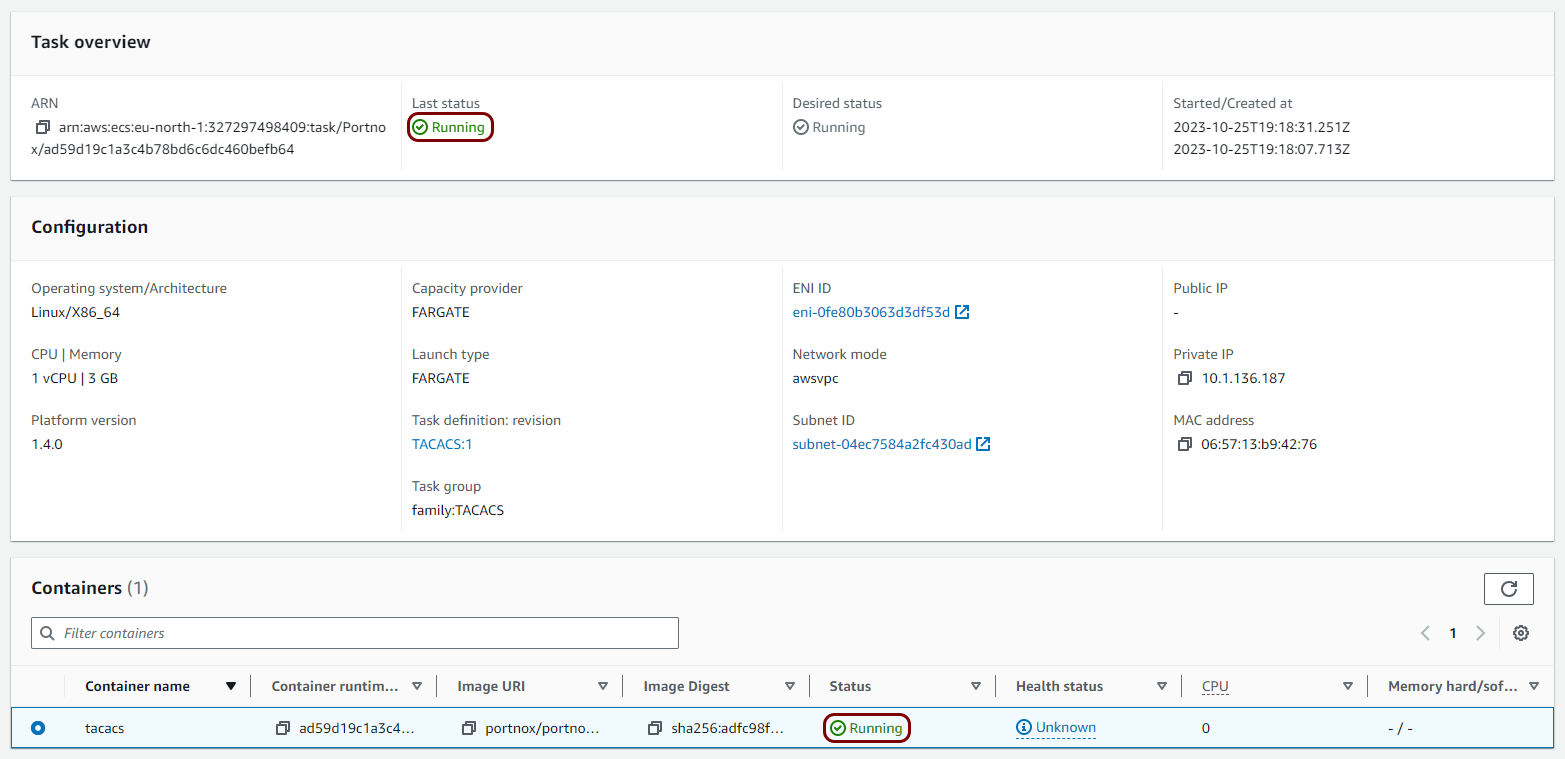View Unknown health status details

[1055, 728]
